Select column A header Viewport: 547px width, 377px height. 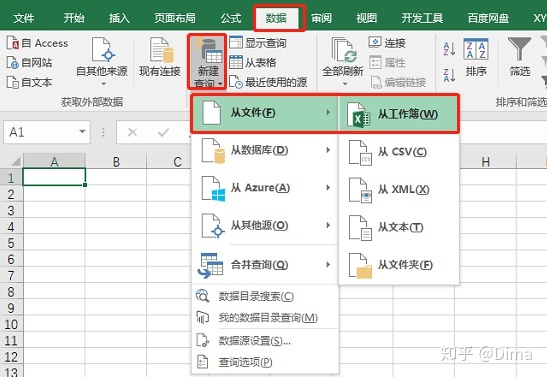coord(54,161)
